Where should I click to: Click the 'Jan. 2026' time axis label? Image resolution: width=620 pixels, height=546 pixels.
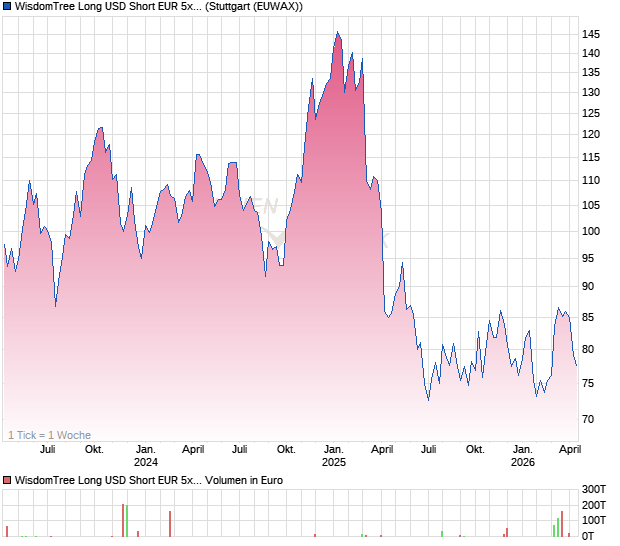pyautogui.click(x=523, y=455)
